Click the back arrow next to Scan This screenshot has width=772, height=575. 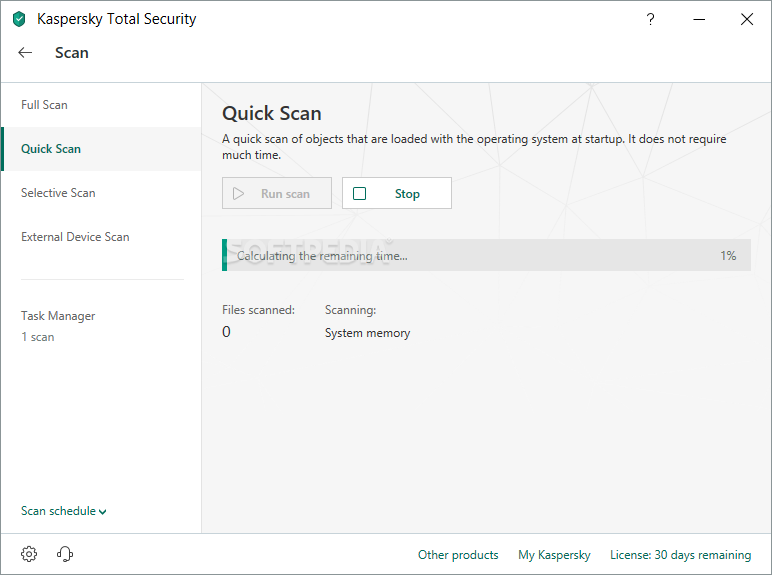(25, 53)
